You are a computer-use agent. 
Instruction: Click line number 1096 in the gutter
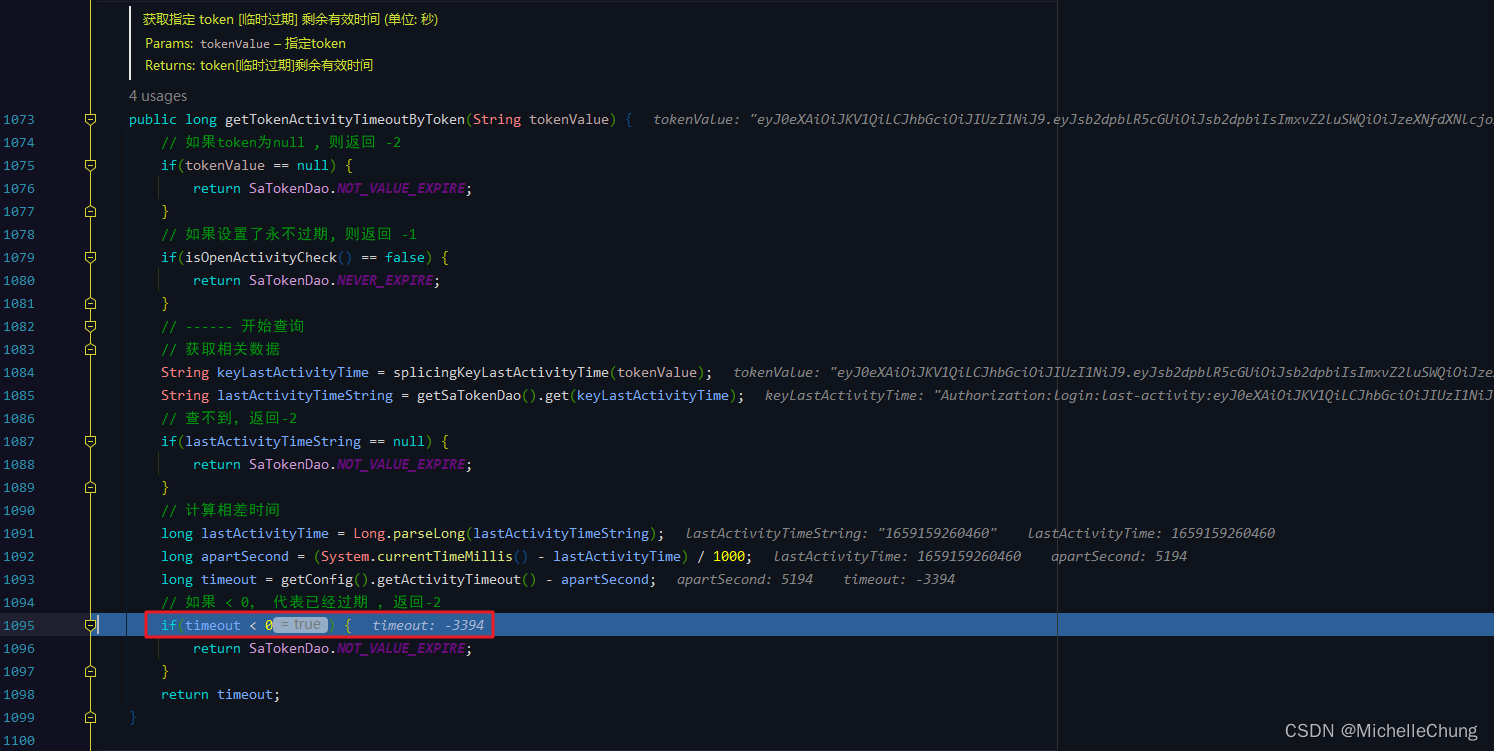coord(18,648)
